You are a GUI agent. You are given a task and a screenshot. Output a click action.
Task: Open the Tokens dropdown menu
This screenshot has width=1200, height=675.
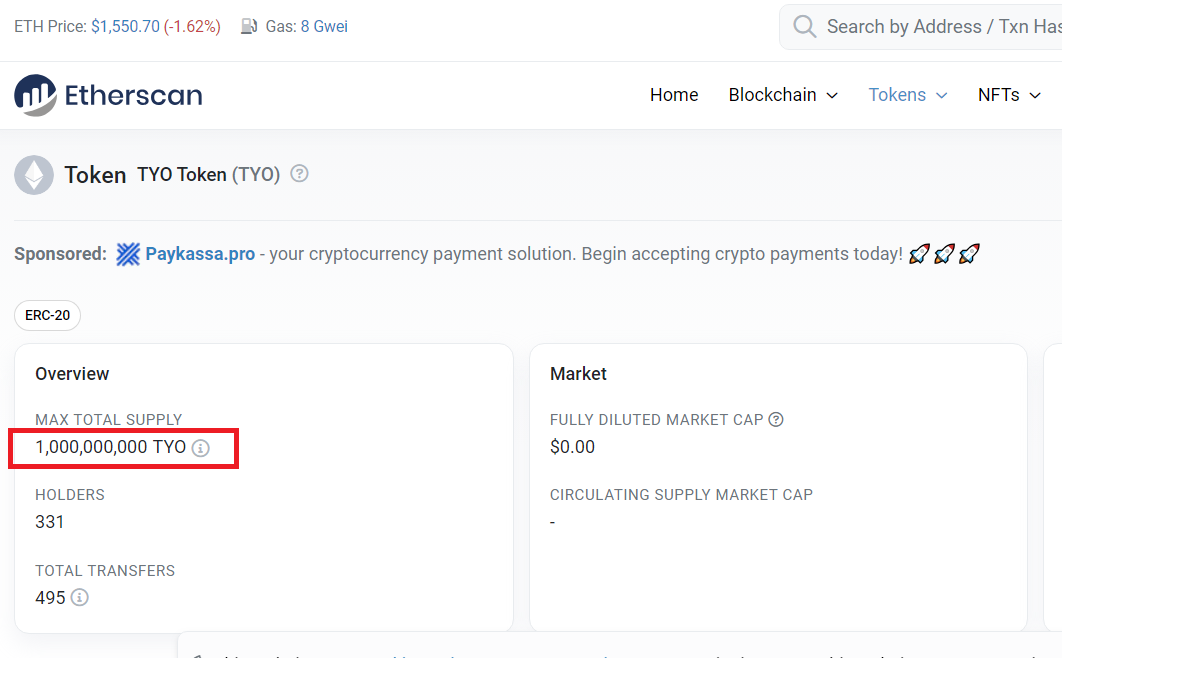tap(908, 95)
